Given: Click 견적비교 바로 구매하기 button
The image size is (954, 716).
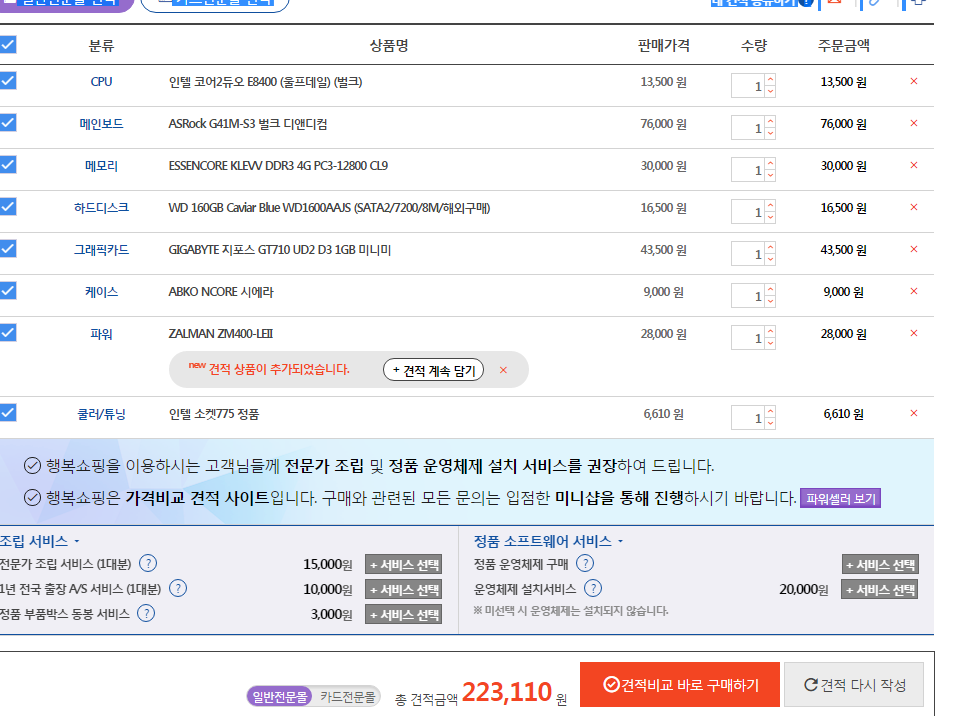Looking at the screenshot, I should point(680,685).
